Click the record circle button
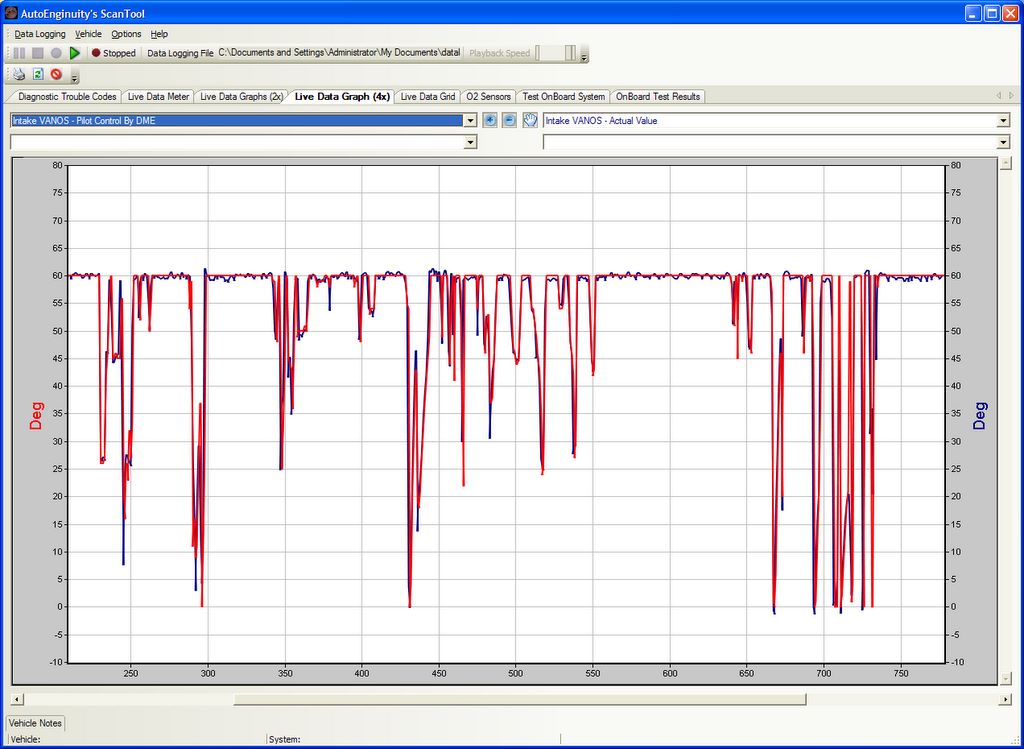Screen dimensions: 1024x749 pos(56,53)
